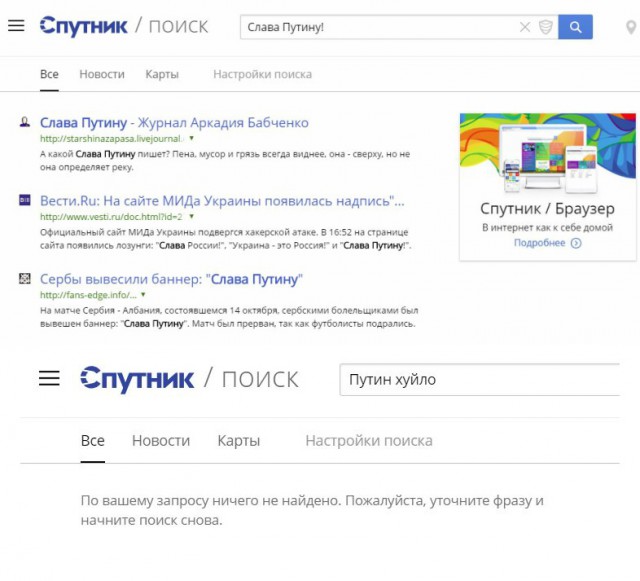The width and height of the screenshot is (640, 581).
Task: Open the hamburger menu in the top Sputnik header
Action: pyautogui.click(x=16, y=26)
